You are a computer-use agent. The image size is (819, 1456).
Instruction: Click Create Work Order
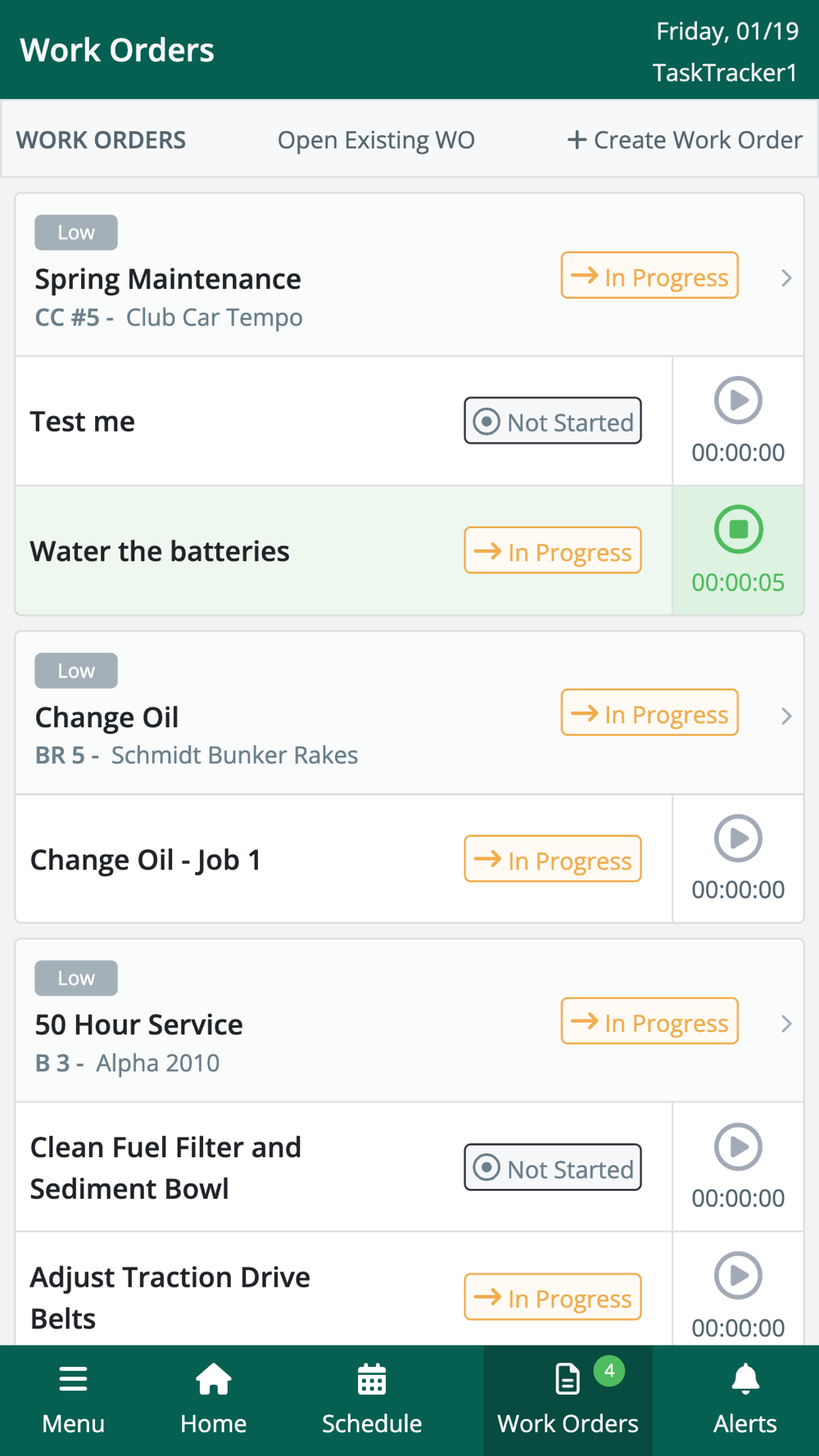coord(685,140)
